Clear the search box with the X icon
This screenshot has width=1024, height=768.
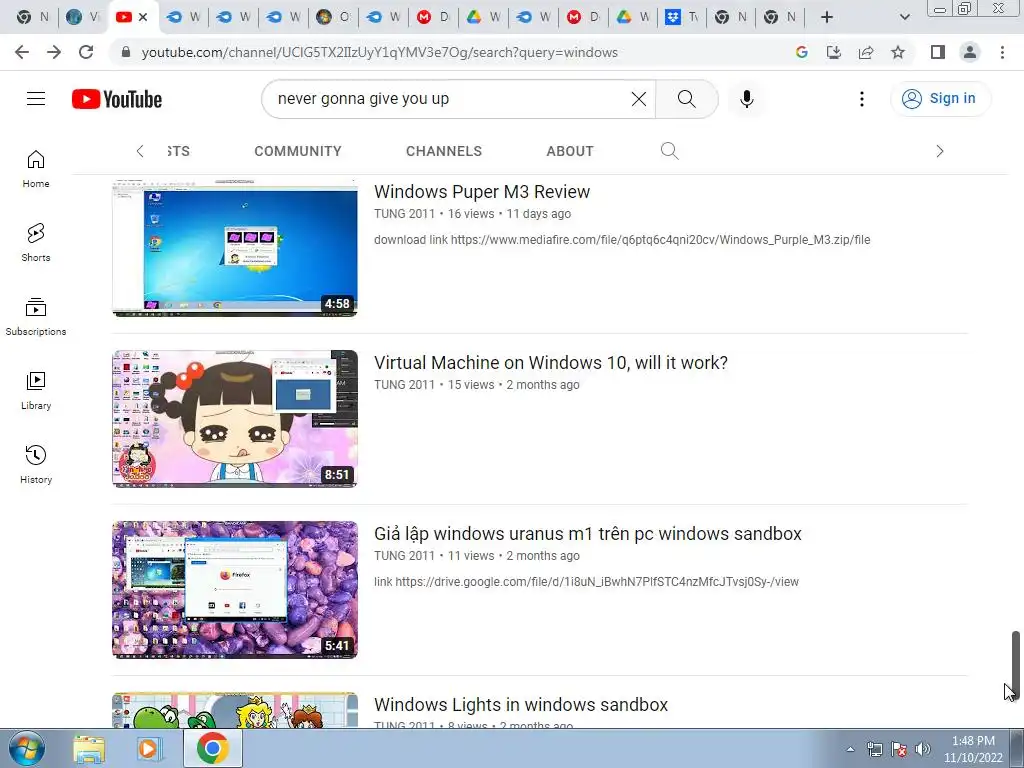click(x=639, y=99)
